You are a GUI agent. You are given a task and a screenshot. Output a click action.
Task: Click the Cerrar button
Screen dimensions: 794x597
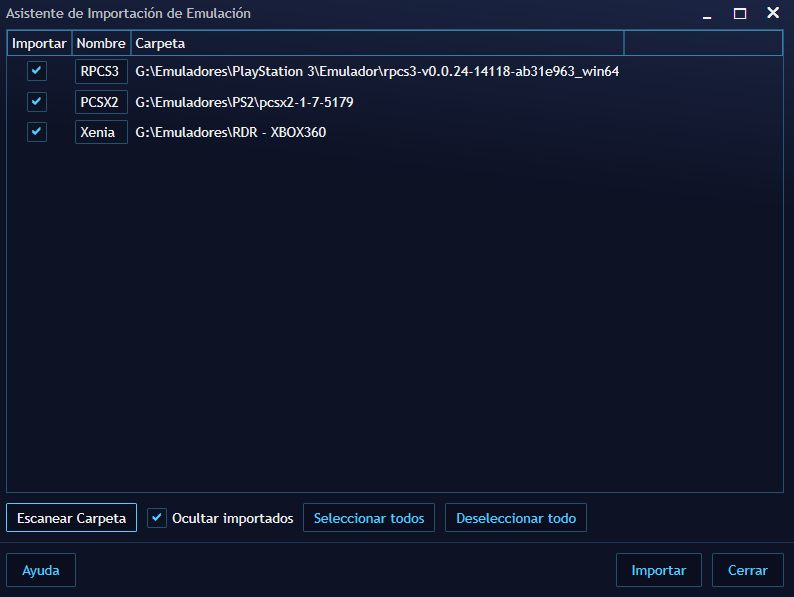point(747,570)
